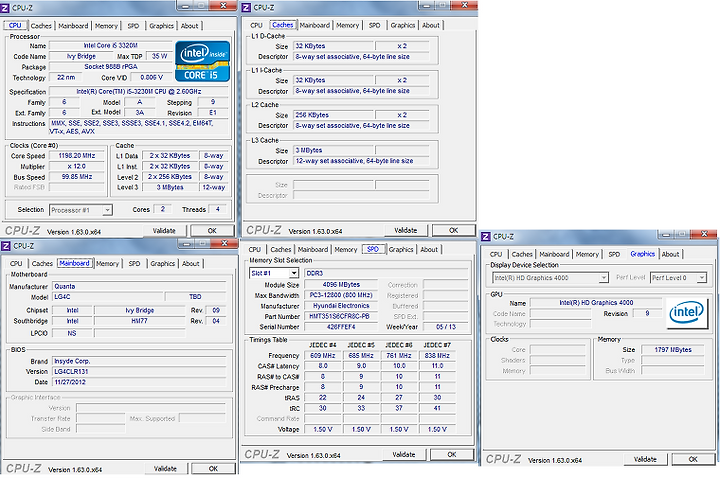720x478 pixels.
Task: Click the graphics Memory Size 1797 MBytes
Action: click(x=673, y=349)
